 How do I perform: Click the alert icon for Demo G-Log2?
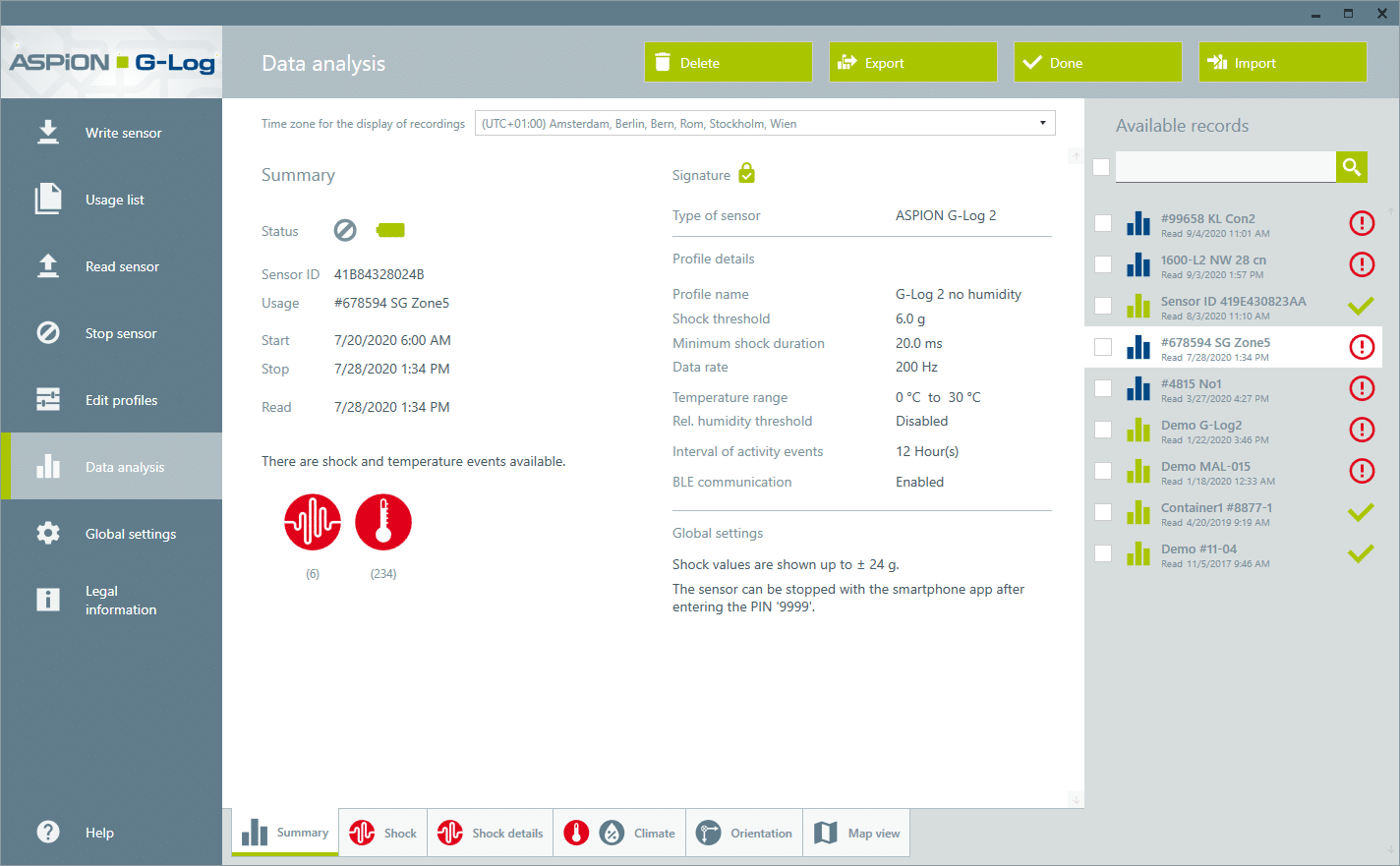click(x=1362, y=430)
